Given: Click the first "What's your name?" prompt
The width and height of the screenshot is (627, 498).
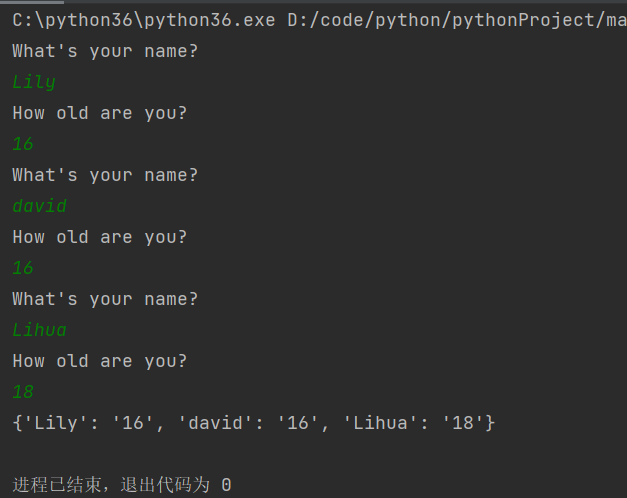Looking at the screenshot, I should click(105, 51).
